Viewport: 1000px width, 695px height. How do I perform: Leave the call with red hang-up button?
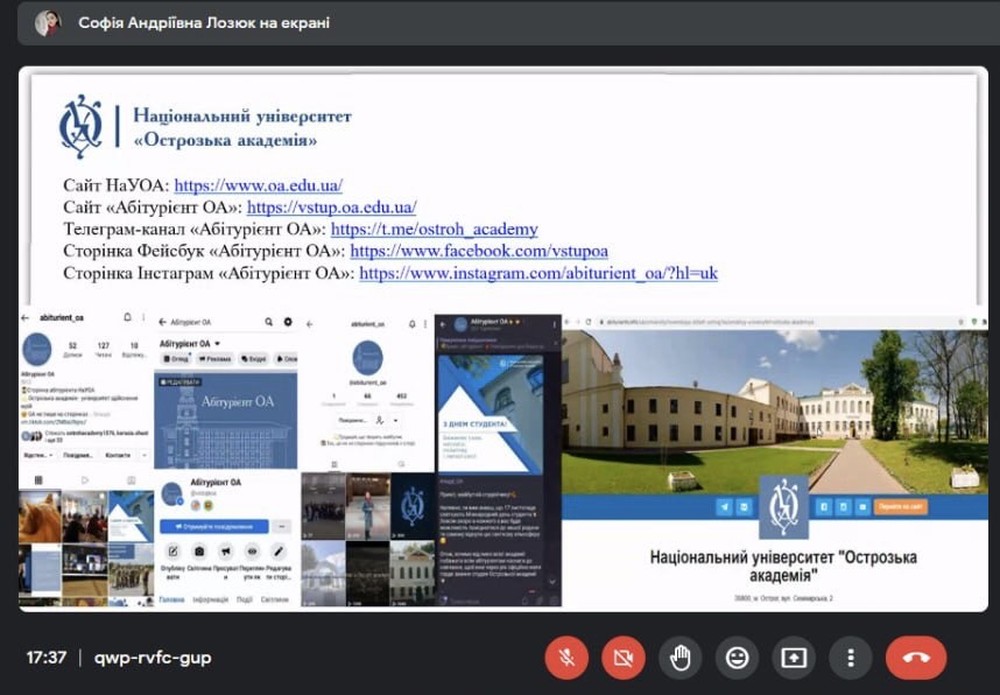916,657
